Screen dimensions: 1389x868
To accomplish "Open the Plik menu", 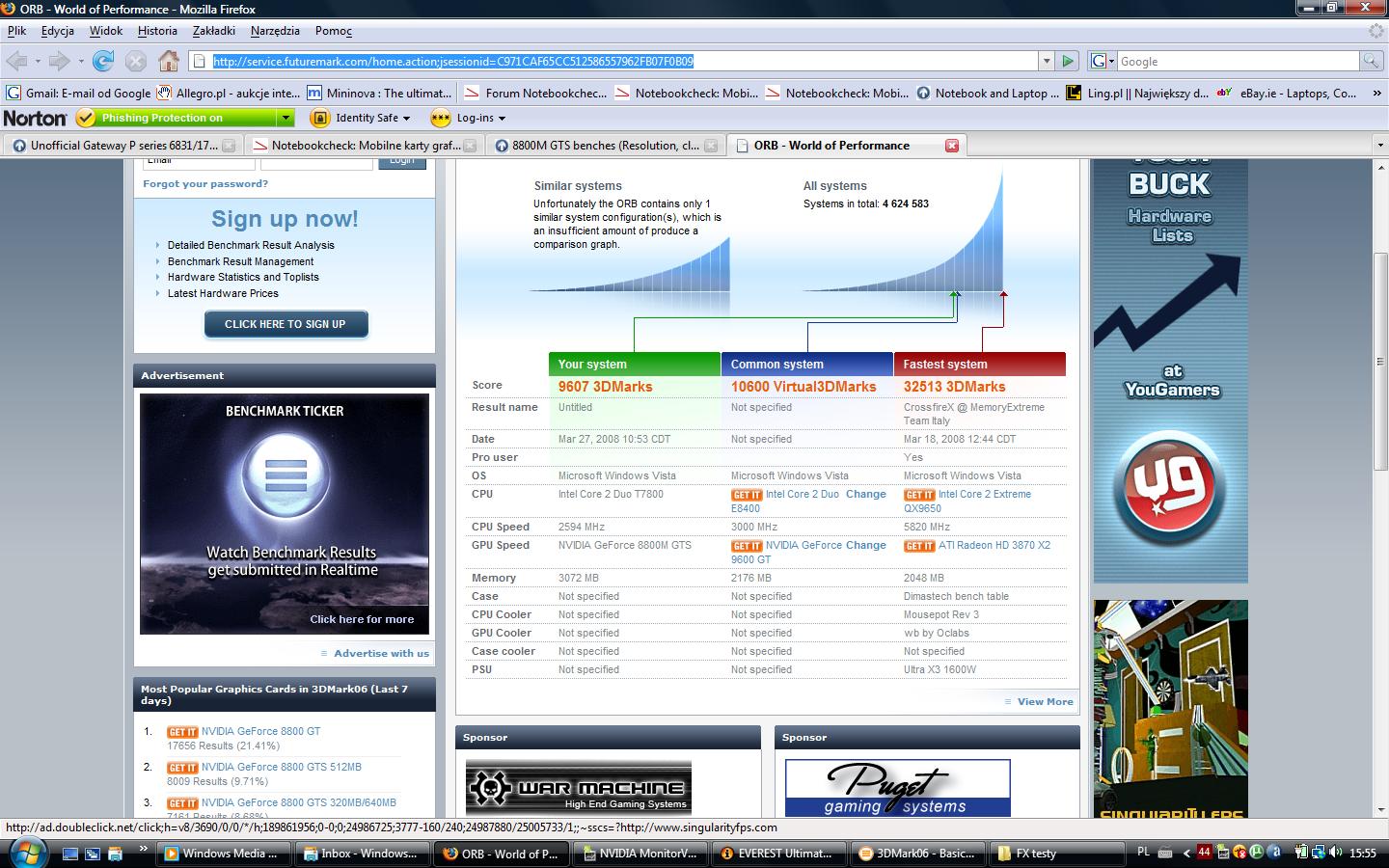I will tap(17, 31).
